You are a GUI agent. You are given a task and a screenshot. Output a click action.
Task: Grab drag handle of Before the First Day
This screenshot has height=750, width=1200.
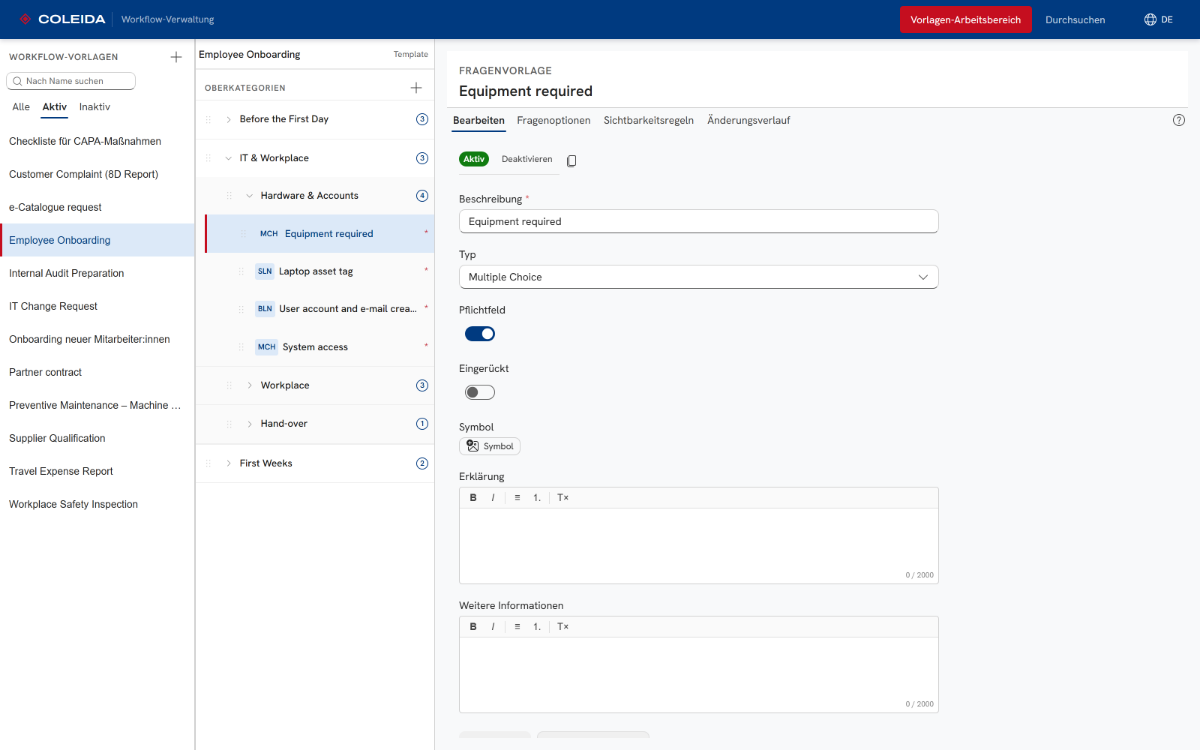pyautogui.click(x=208, y=119)
